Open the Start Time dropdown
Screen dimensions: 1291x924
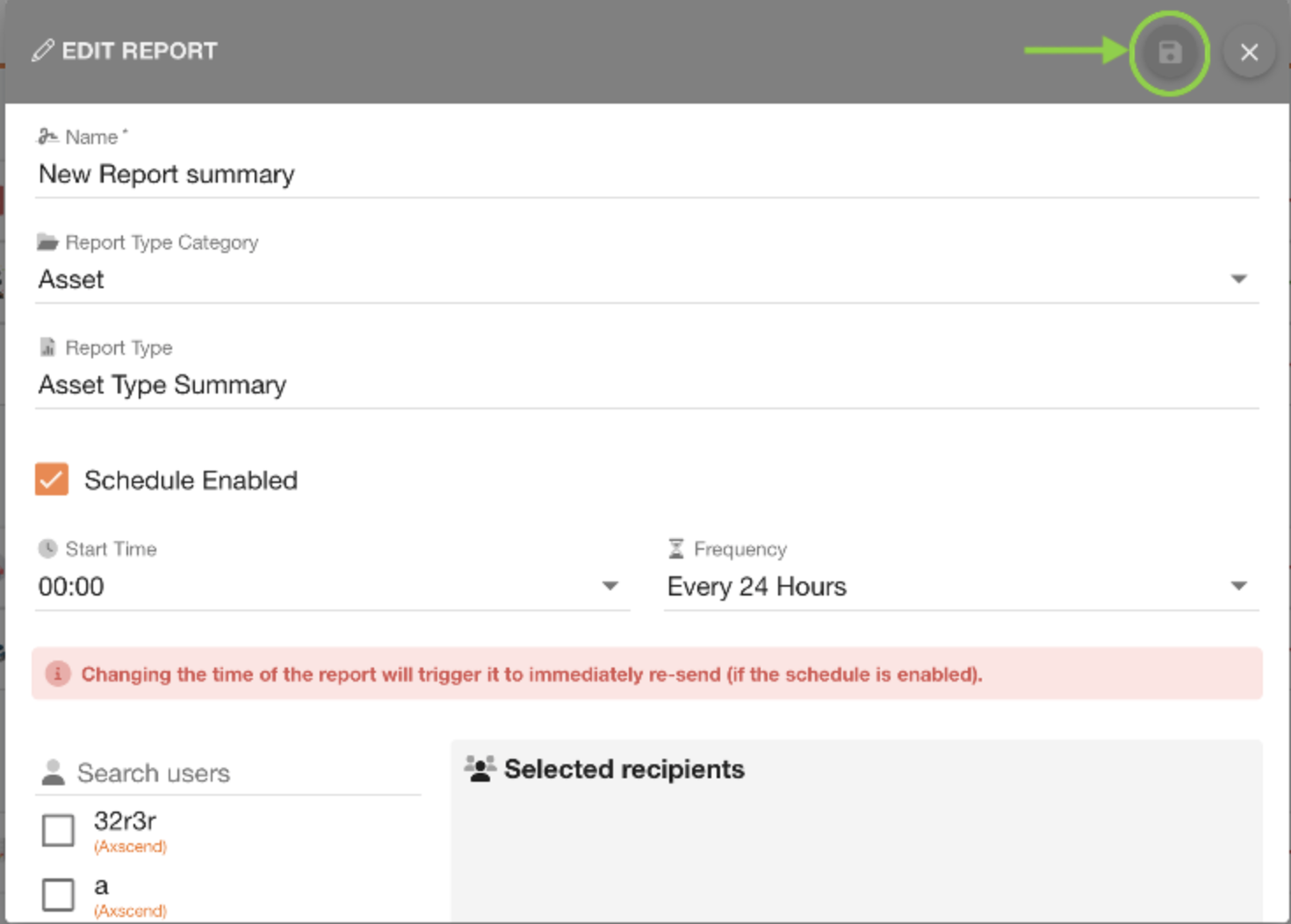pos(610,585)
